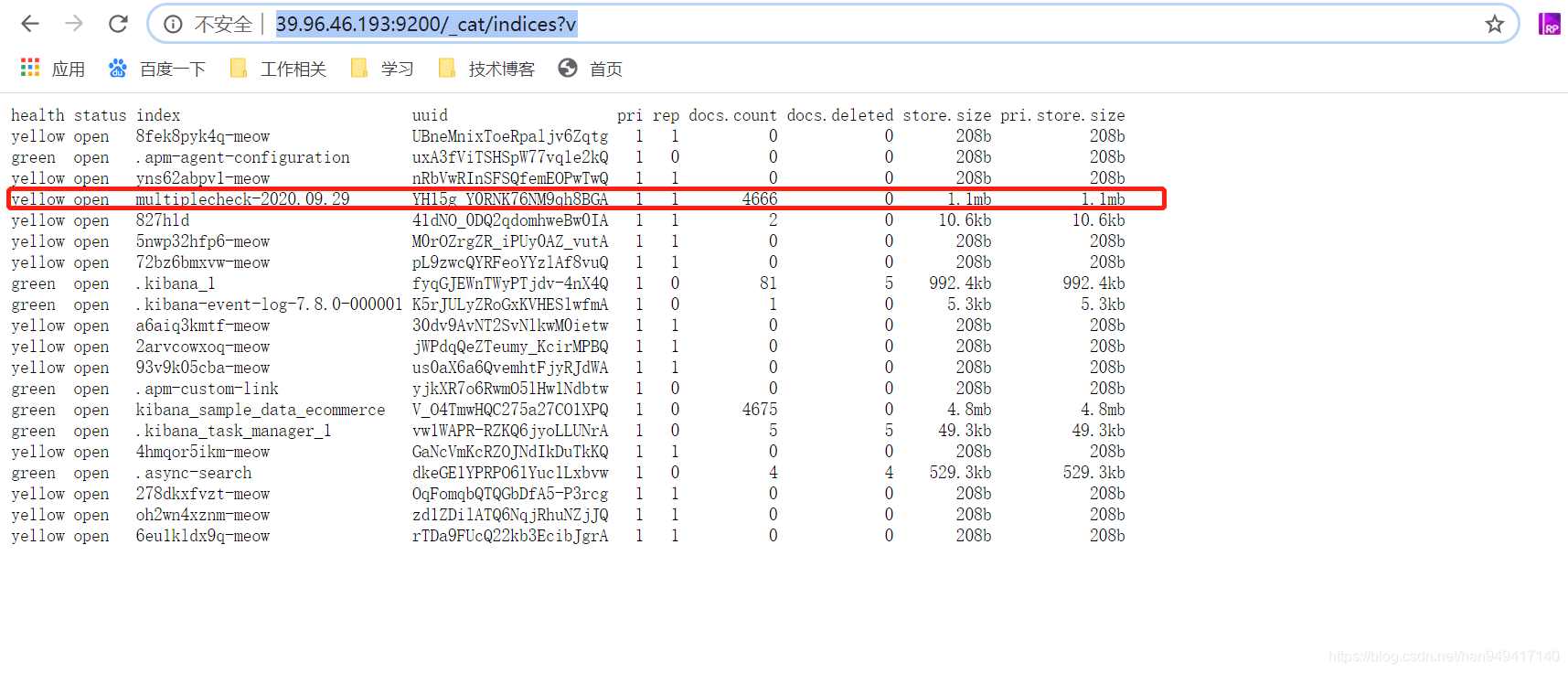Click the uuid YH15g_YORNK76NM9qh8BGA

(x=510, y=199)
